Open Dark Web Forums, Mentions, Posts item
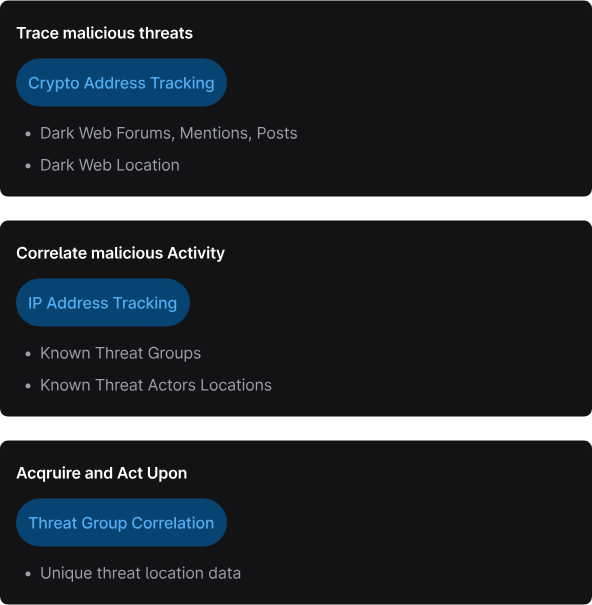This screenshot has height=605, width=592. click(x=169, y=133)
